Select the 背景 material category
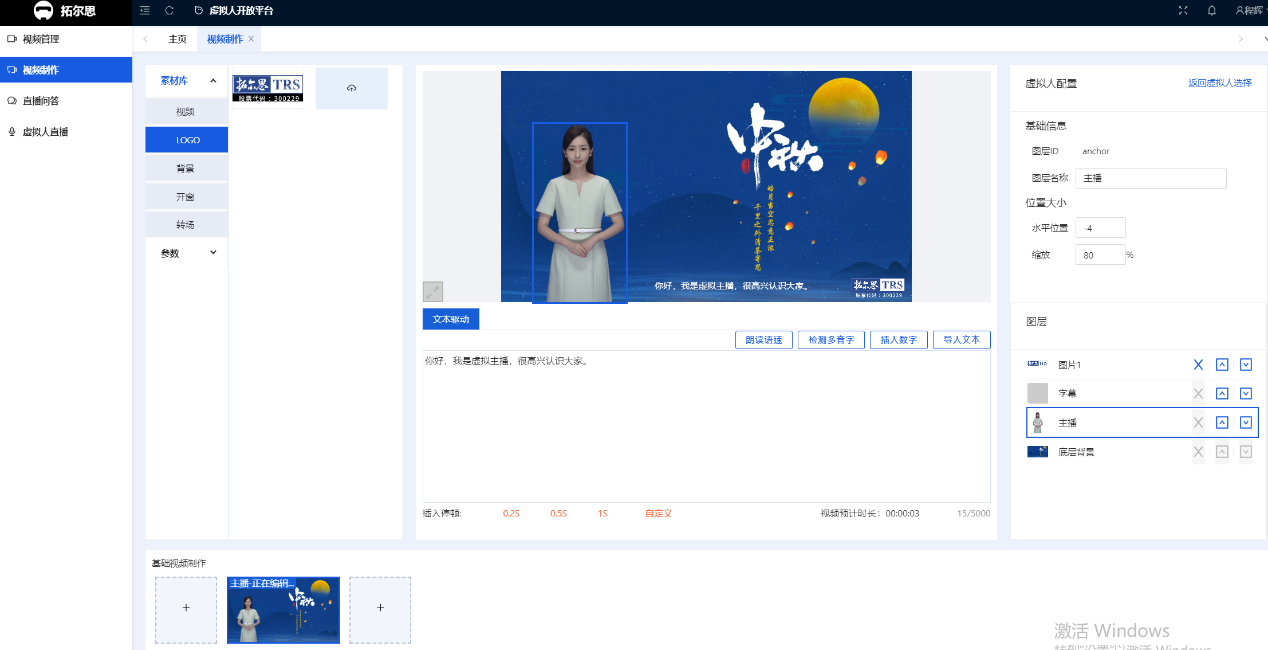The image size is (1268, 650). [x=186, y=168]
